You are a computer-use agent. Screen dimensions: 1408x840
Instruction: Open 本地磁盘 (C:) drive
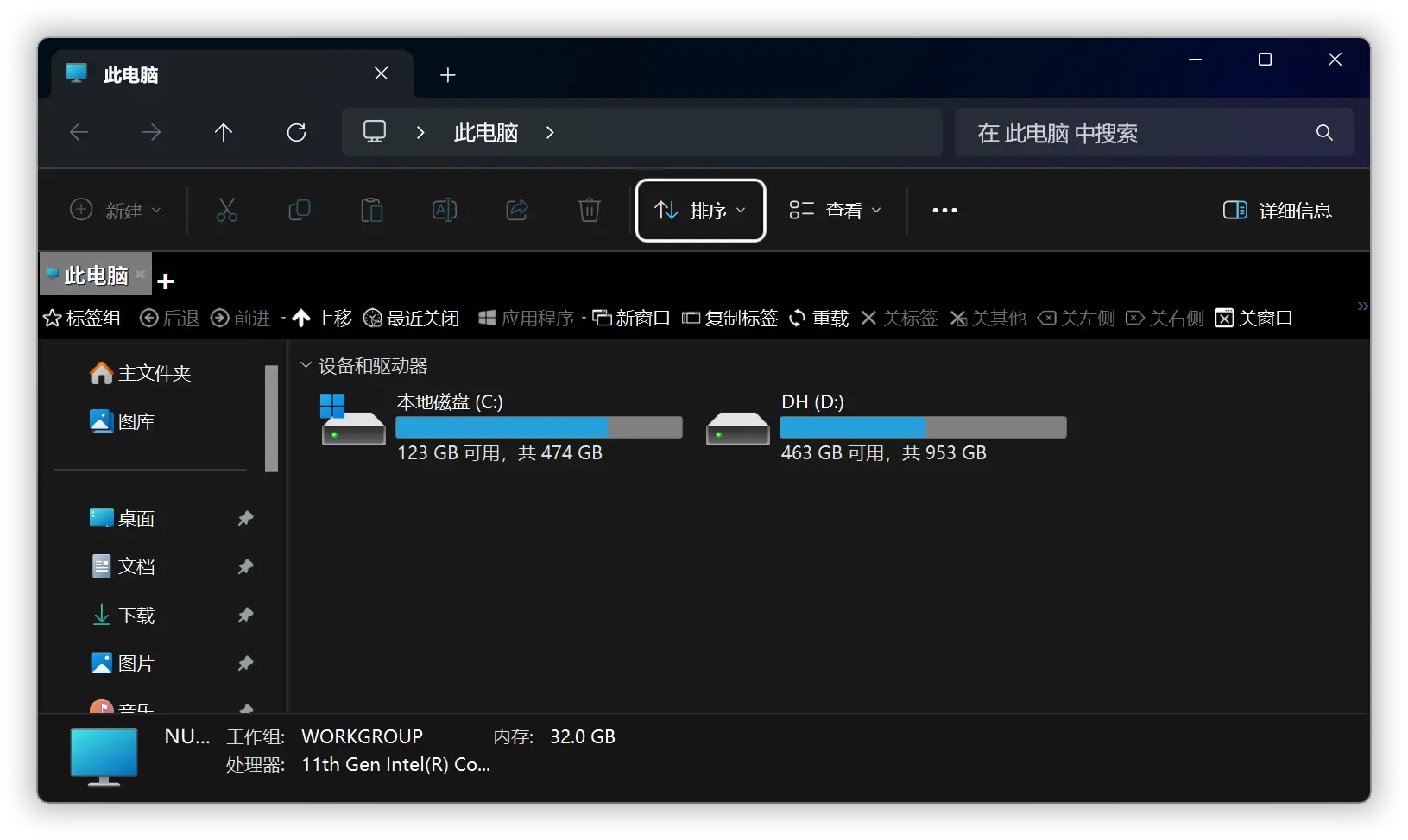[x=501, y=427]
